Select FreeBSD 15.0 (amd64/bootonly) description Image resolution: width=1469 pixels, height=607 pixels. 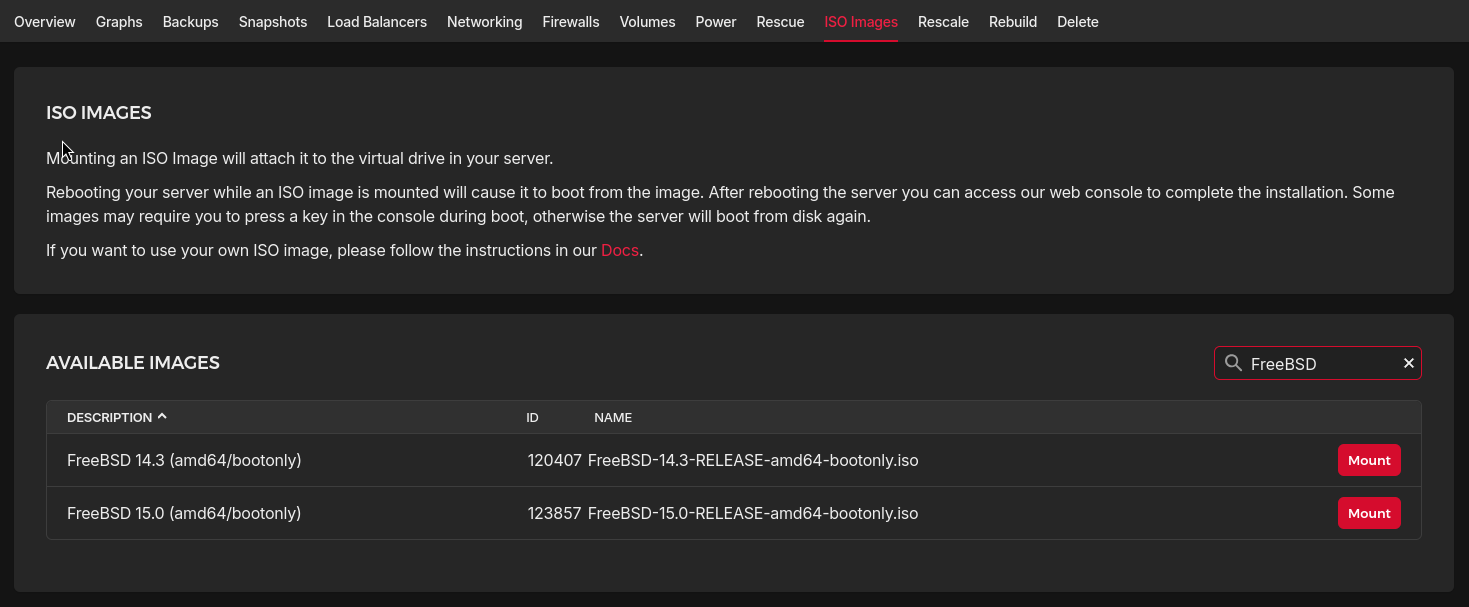click(184, 513)
